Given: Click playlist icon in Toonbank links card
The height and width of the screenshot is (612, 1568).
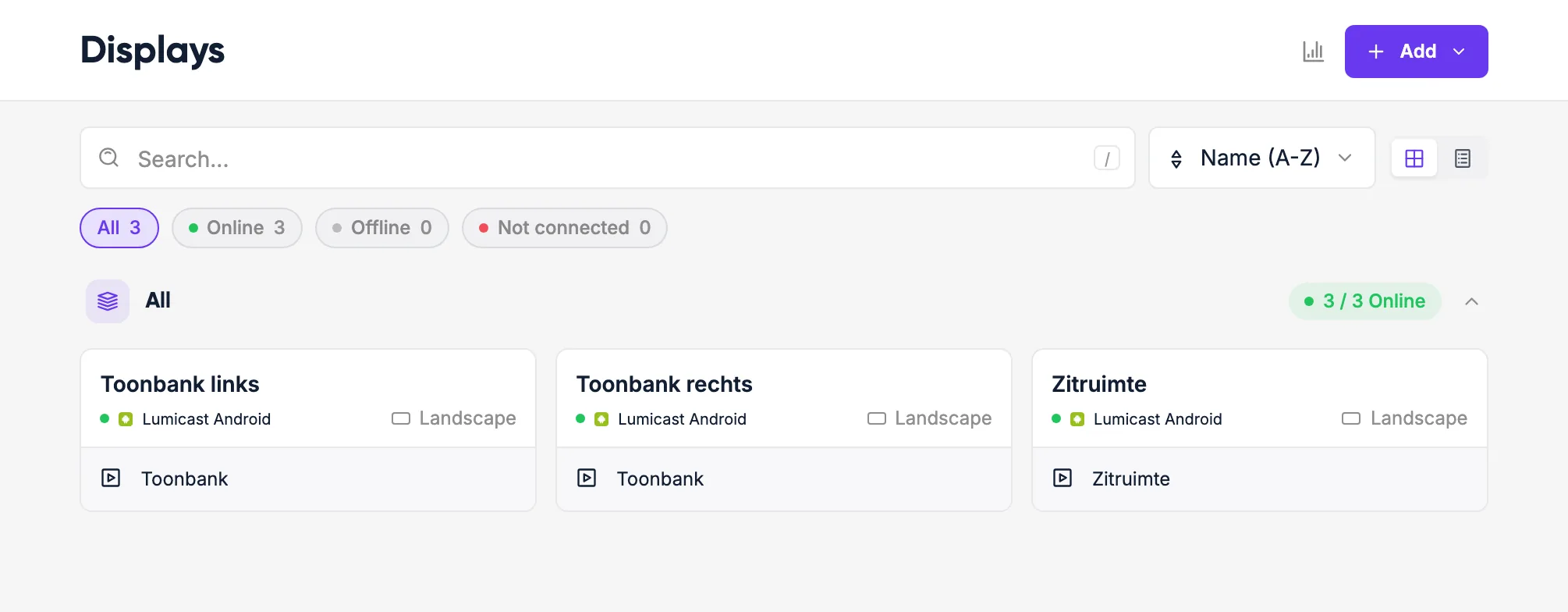Looking at the screenshot, I should pos(111,478).
